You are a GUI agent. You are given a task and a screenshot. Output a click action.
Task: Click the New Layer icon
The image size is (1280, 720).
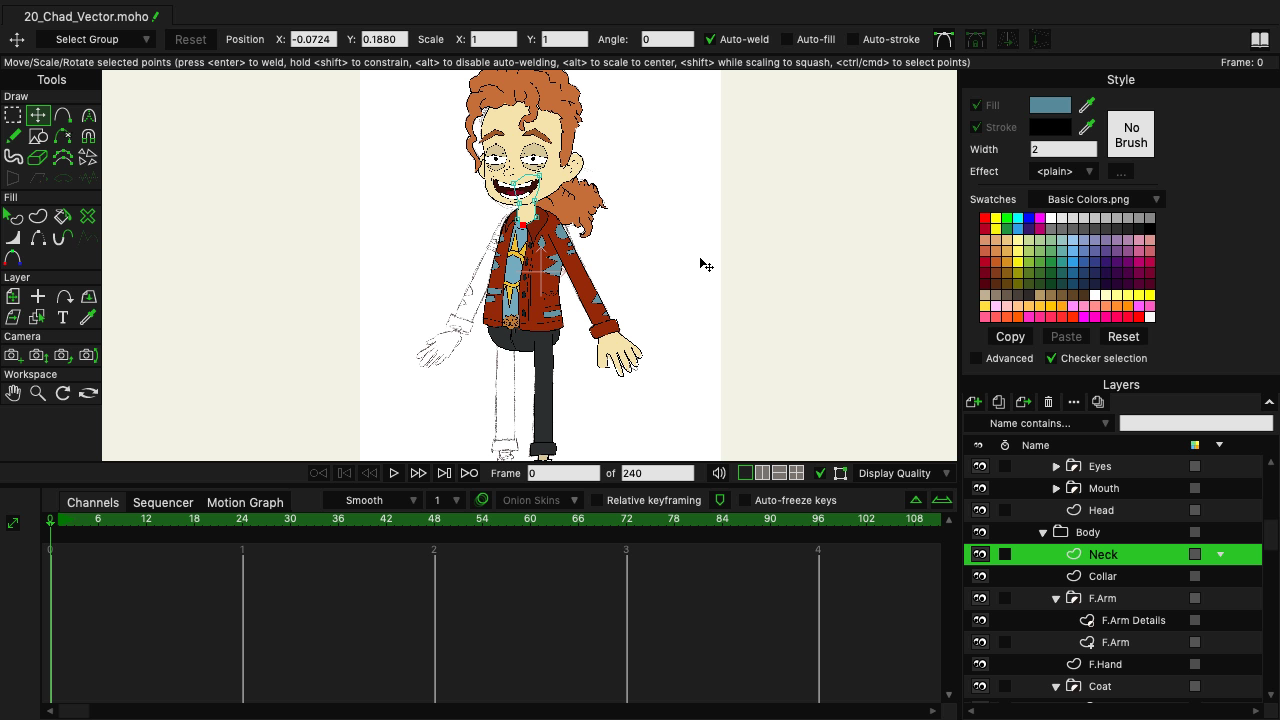(x=974, y=402)
